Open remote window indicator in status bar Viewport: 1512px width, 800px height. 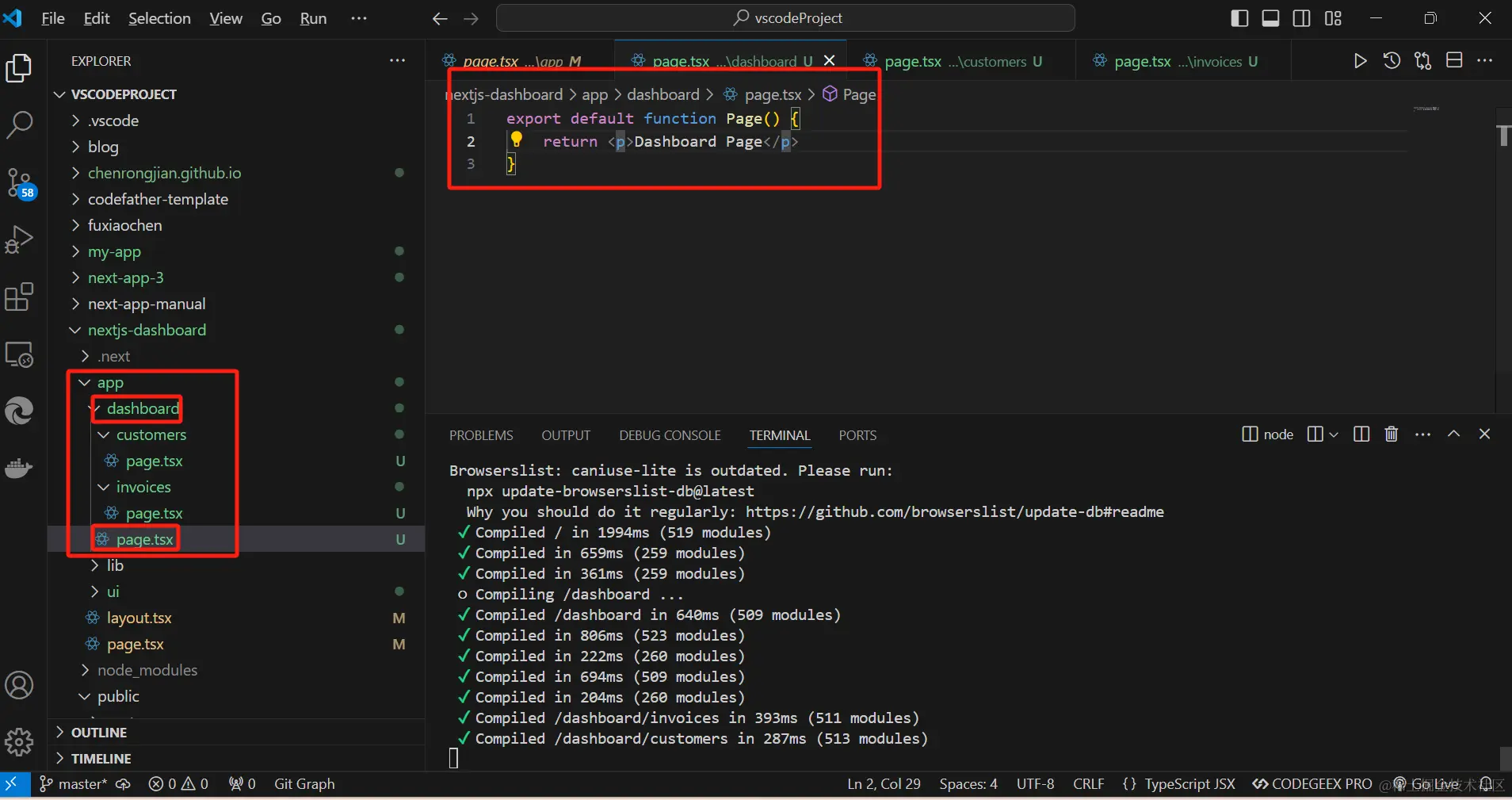13,784
